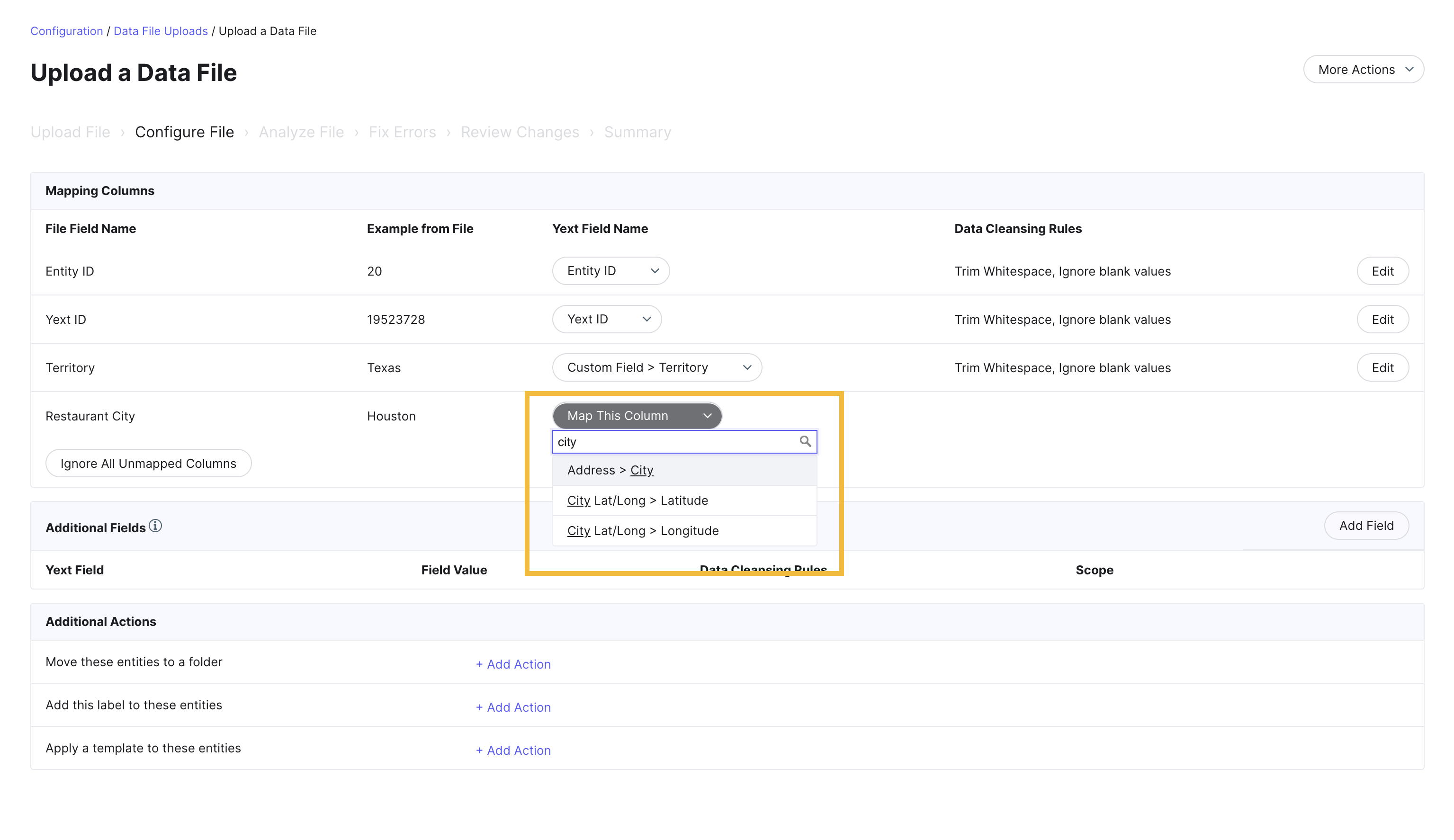Click the Yext Field Name column header
1454x840 pixels.
coord(600,229)
